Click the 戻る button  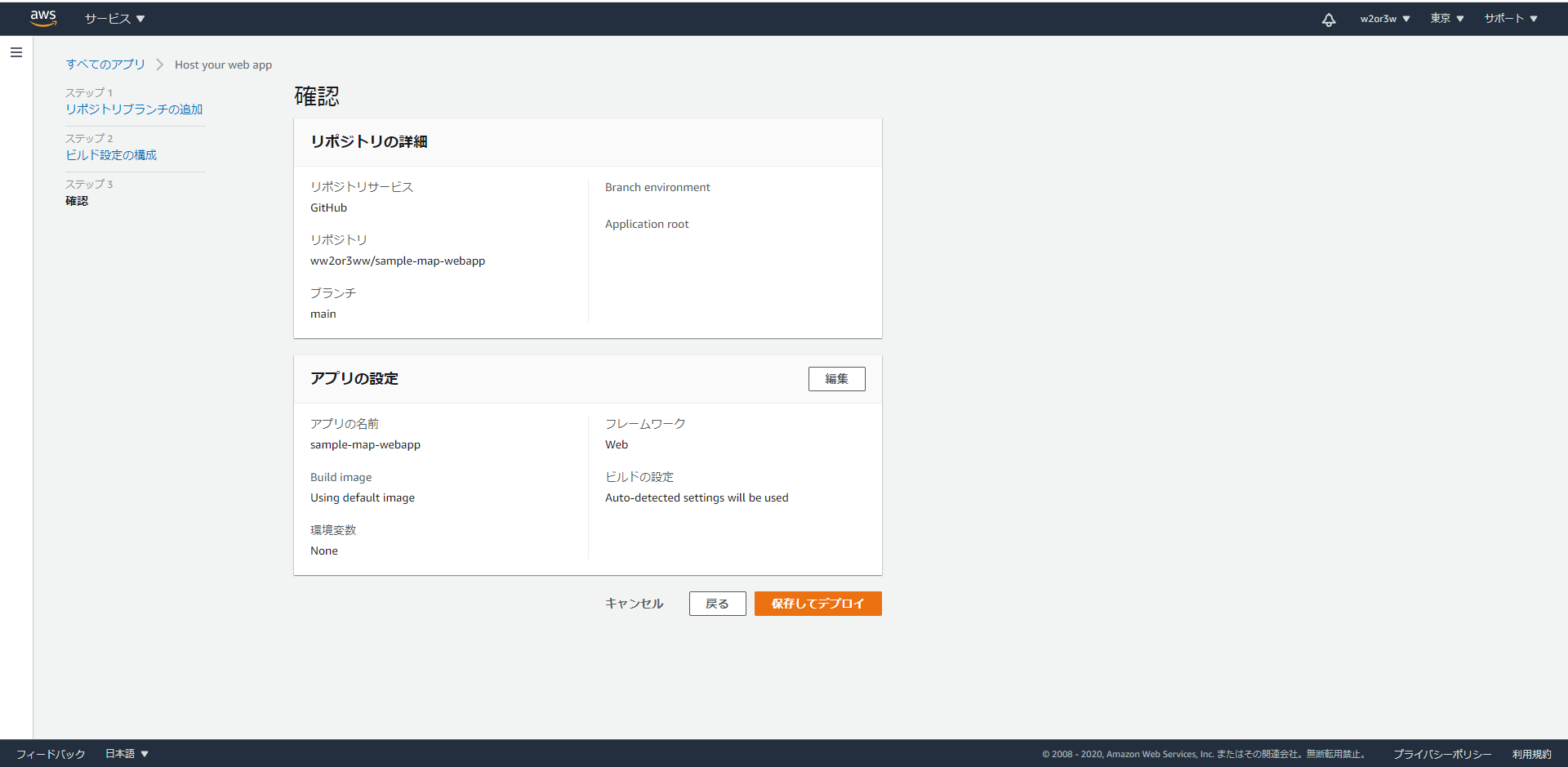(717, 604)
